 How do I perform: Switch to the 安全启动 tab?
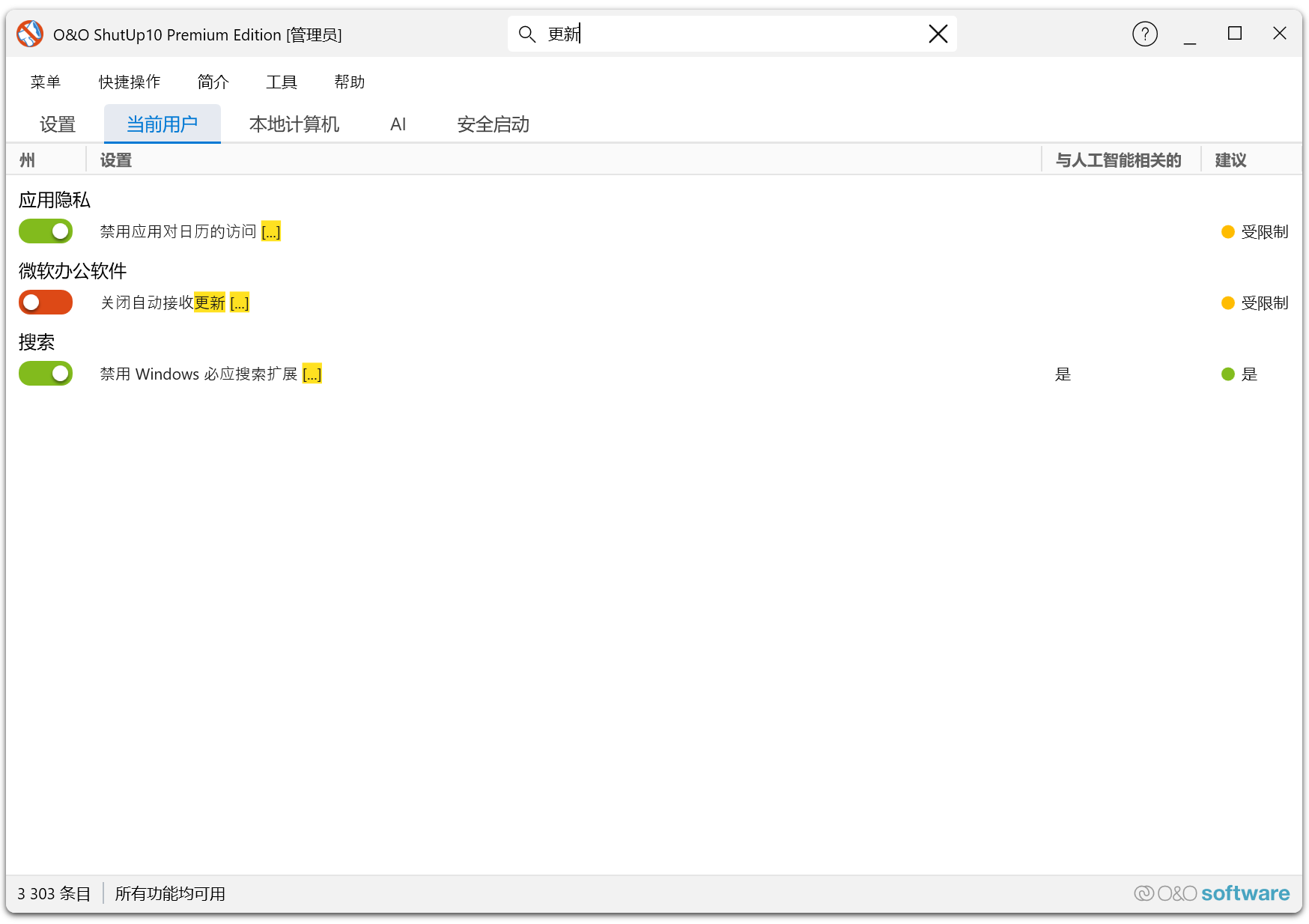click(493, 124)
